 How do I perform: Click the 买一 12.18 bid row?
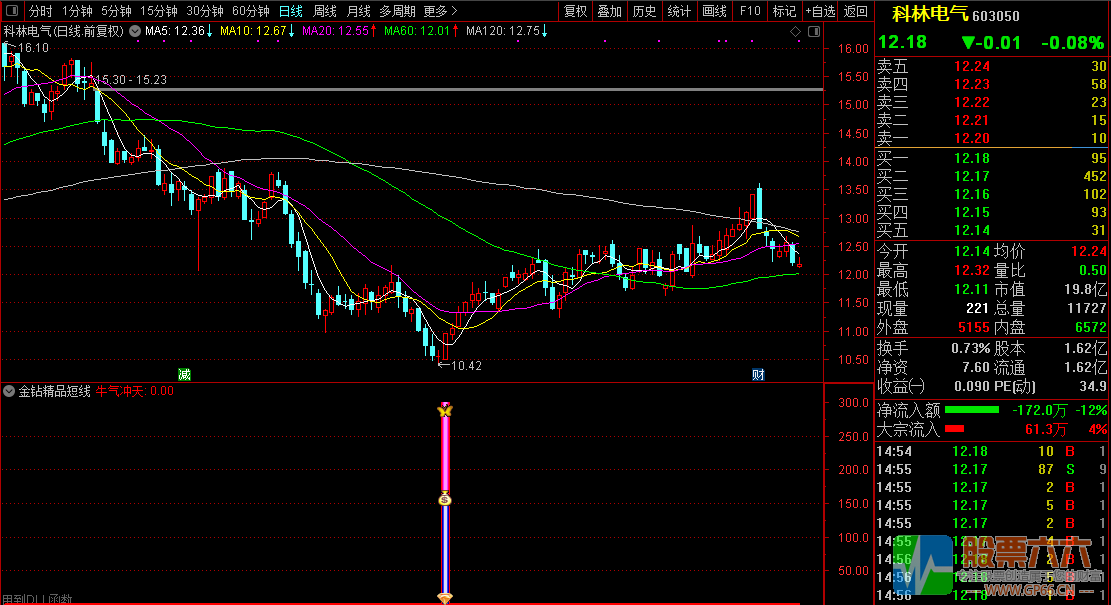click(x=991, y=158)
